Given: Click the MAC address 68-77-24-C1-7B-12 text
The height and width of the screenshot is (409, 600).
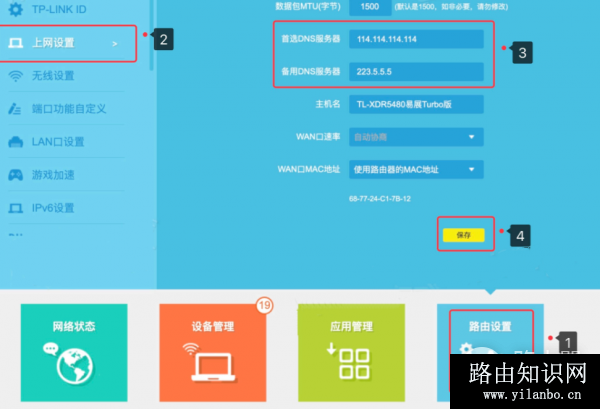Looking at the screenshot, I should pyautogui.click(x=380, y=199).
